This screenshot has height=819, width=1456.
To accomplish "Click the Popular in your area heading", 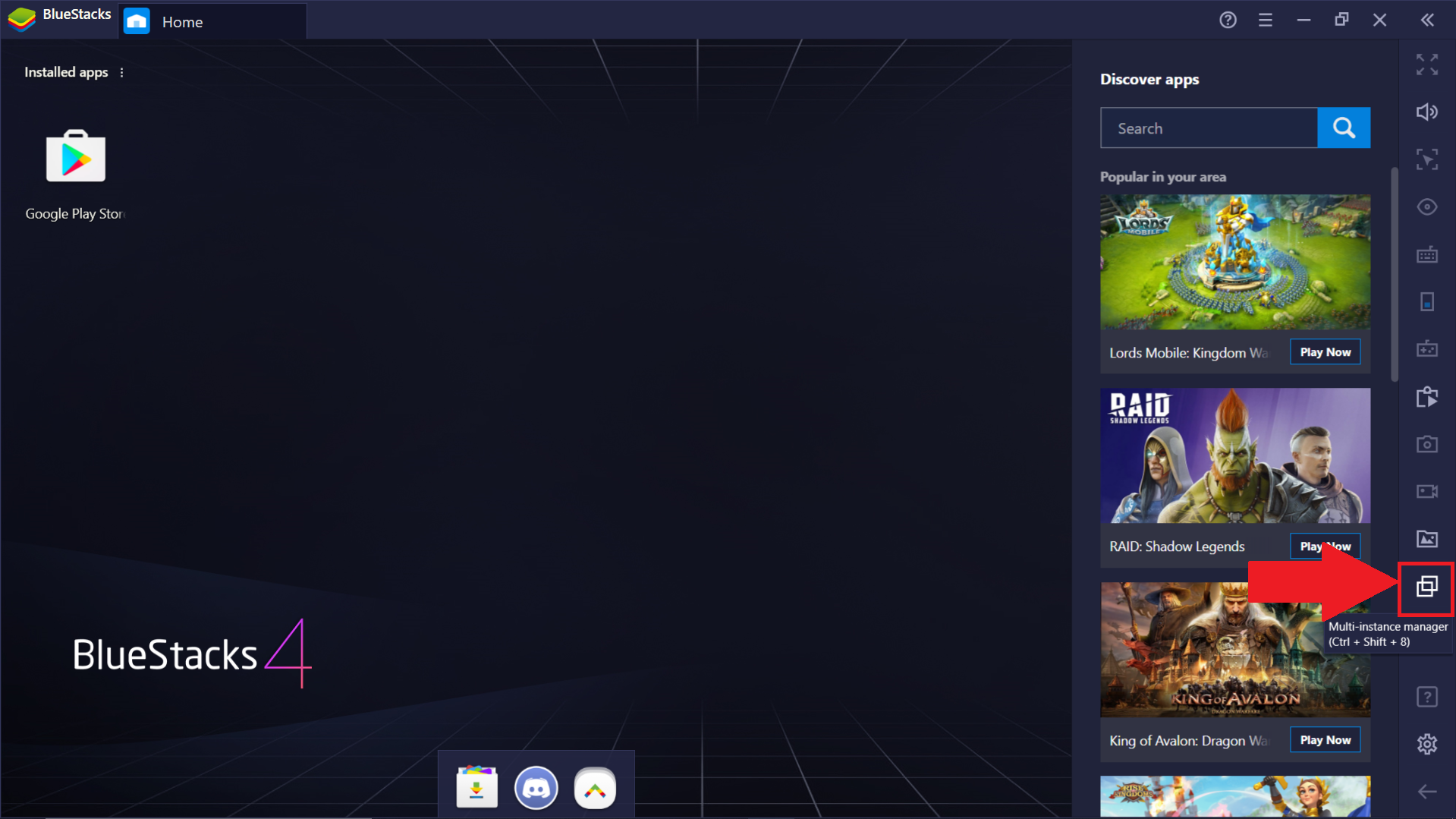I will point(1163,177).
